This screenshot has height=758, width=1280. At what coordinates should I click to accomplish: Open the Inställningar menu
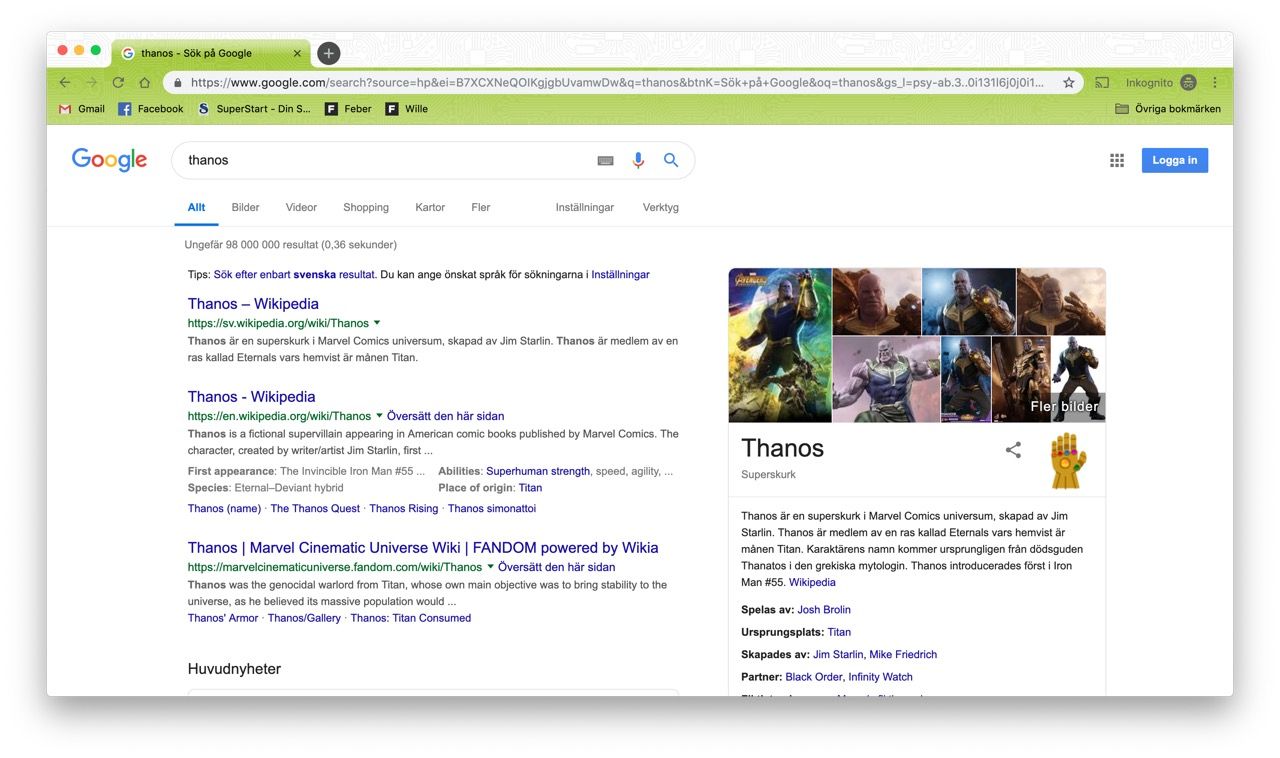(585, 207)
